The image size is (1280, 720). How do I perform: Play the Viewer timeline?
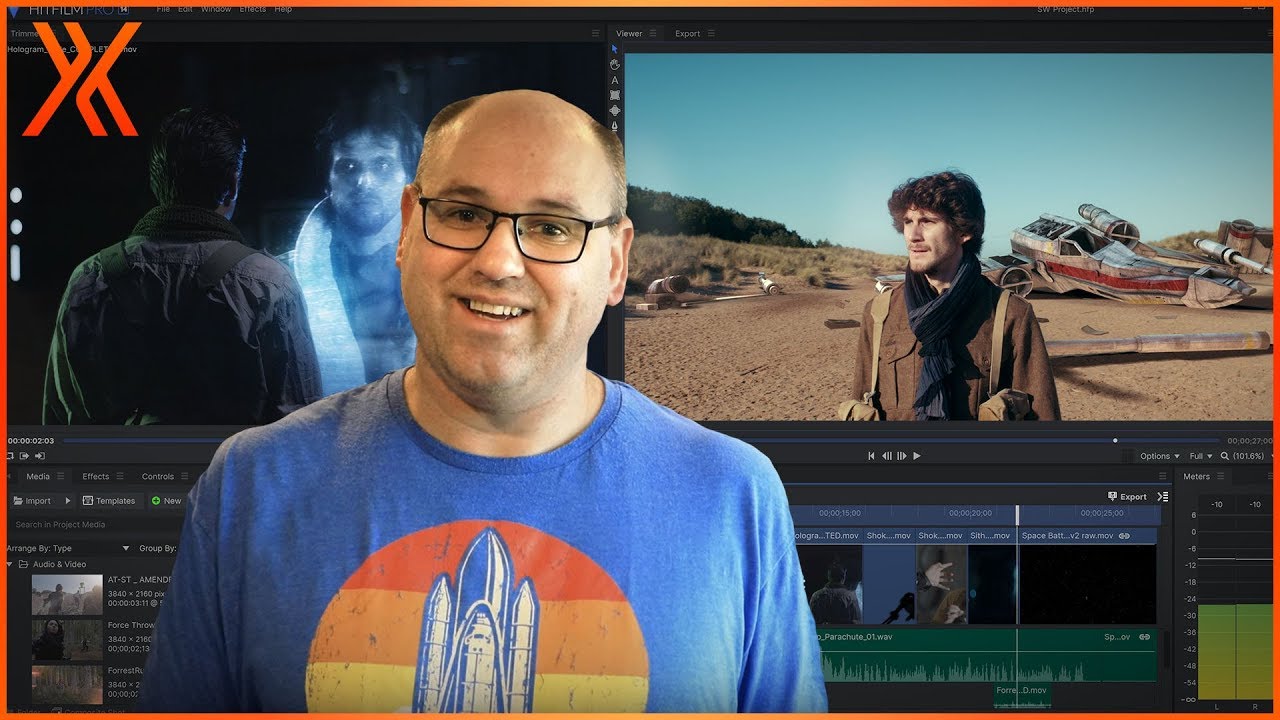917,456
